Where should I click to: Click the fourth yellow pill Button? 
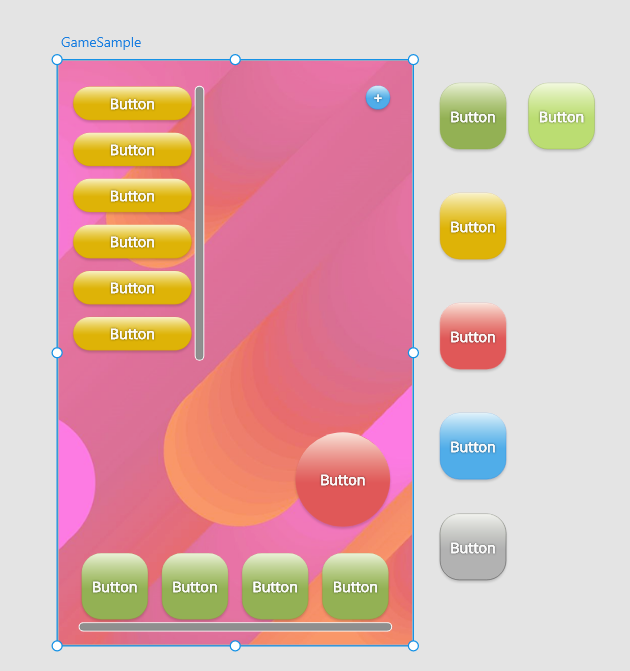pyautogui.click(x=132, y=242)
